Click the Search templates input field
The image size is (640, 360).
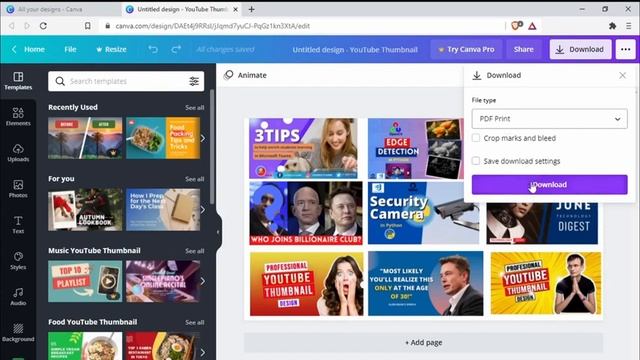[x=126, y=81]
